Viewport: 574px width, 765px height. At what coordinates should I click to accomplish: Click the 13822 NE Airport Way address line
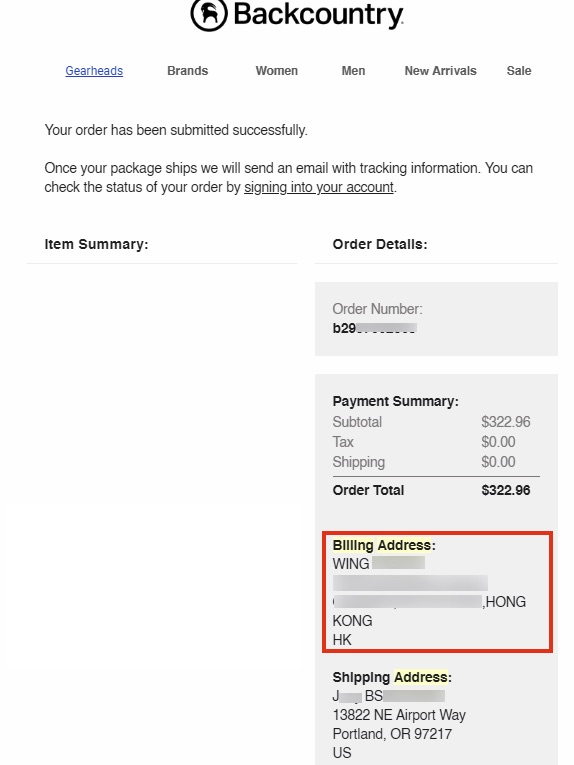[399, 715]
